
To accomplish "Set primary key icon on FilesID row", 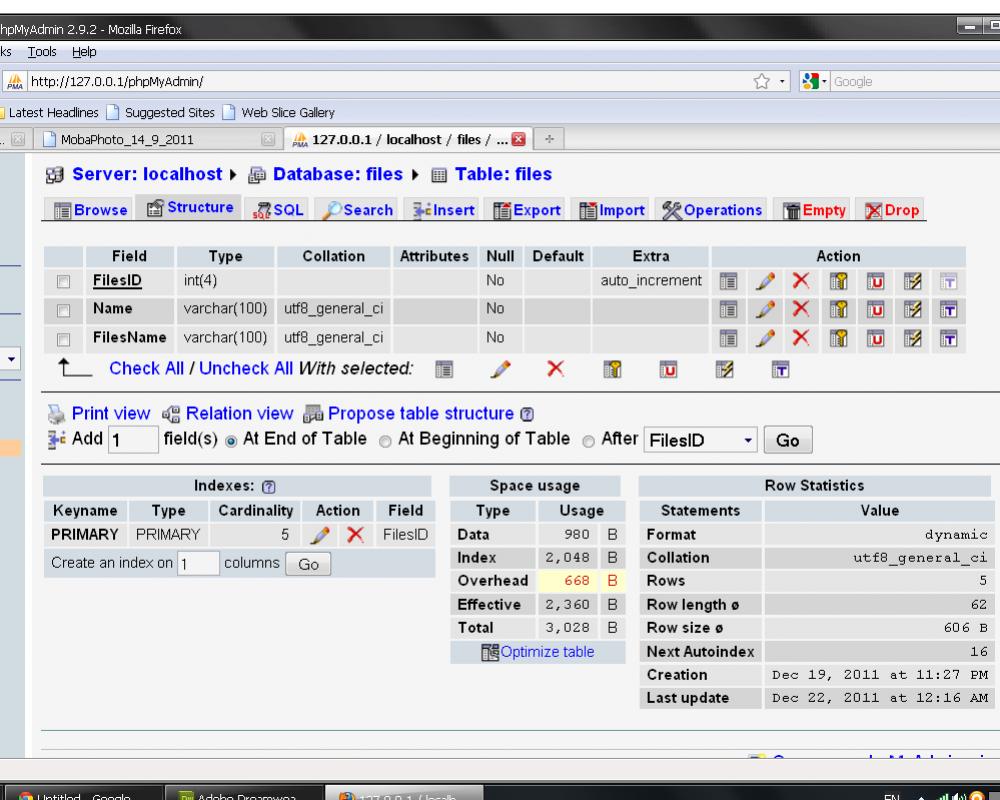I will click(x=838, y=281).
